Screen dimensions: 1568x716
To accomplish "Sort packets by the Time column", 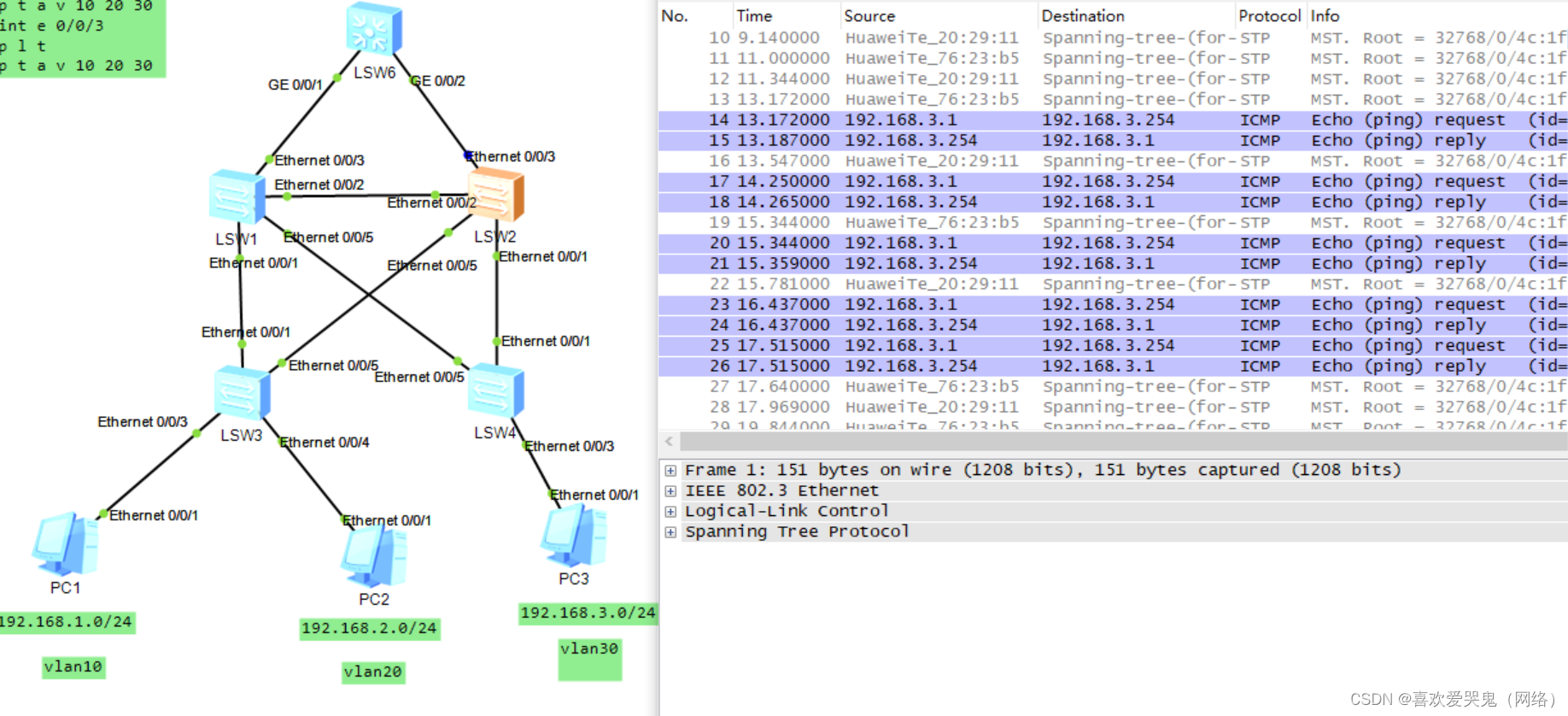I will click(x=787, y=15).
